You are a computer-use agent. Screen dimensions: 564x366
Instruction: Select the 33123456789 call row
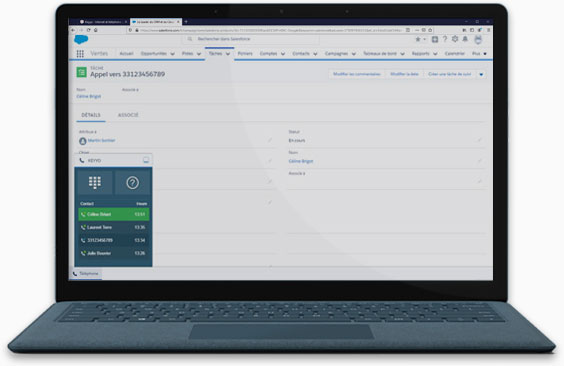tap(114, 240)
